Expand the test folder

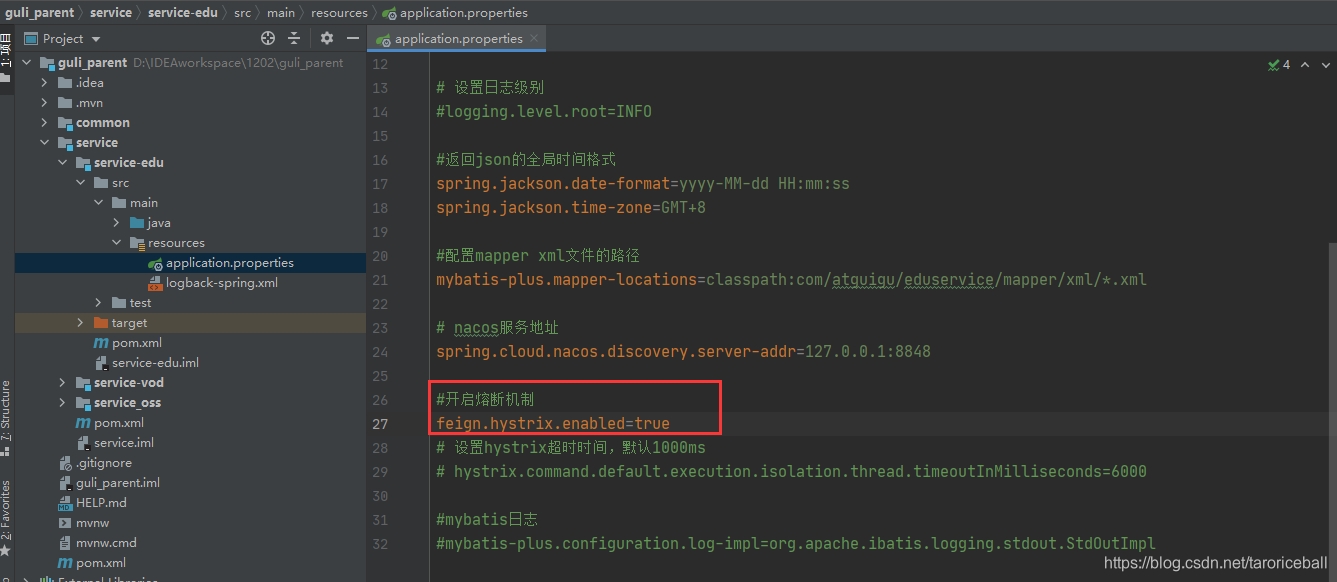click(x=98, y=302)
